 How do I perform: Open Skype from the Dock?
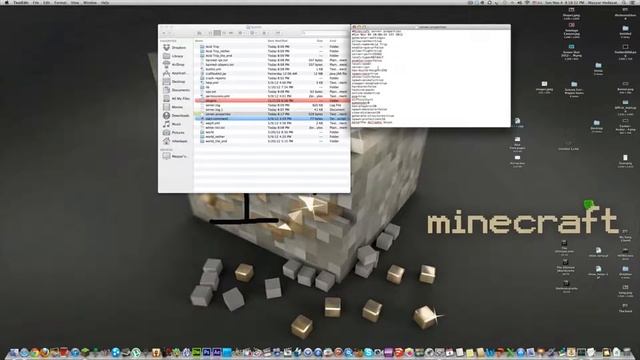click(x=369, y=352)
